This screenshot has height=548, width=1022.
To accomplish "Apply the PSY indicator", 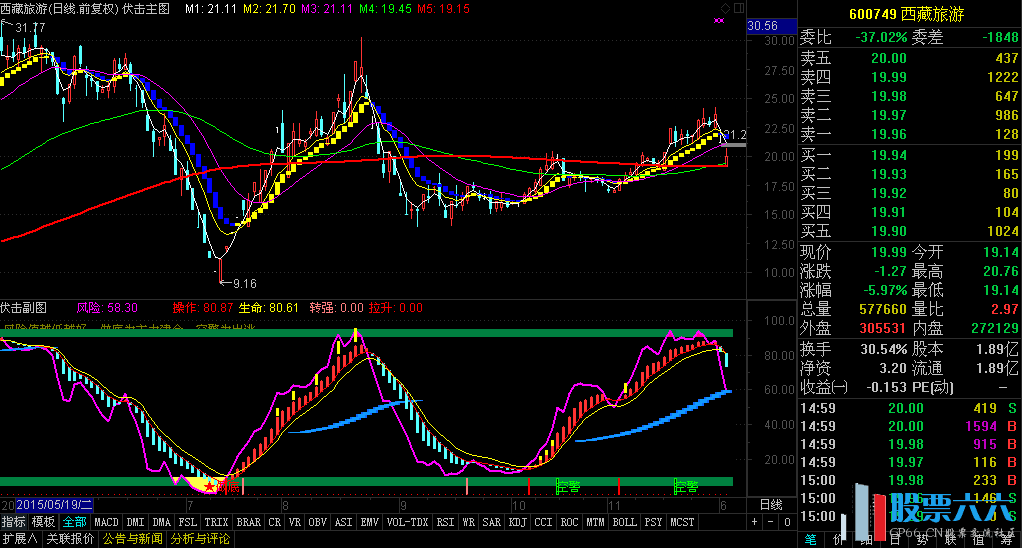I will tap(653, 522).
